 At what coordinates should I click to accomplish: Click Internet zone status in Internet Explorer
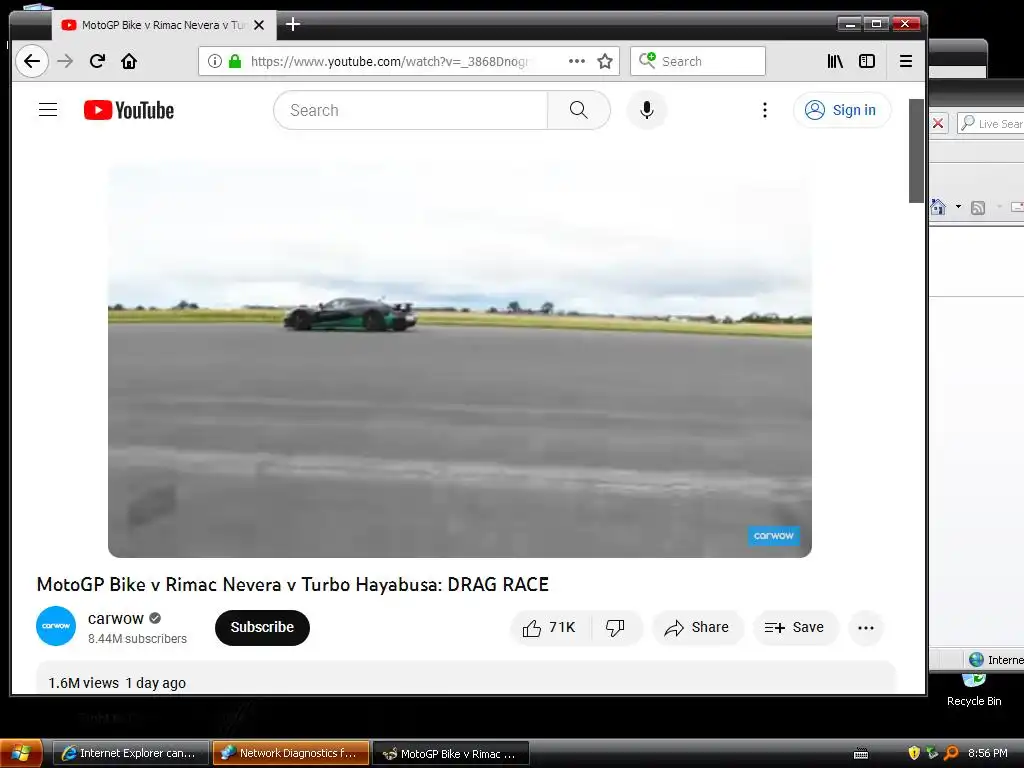pyautogui.click(x=995, y=660)
